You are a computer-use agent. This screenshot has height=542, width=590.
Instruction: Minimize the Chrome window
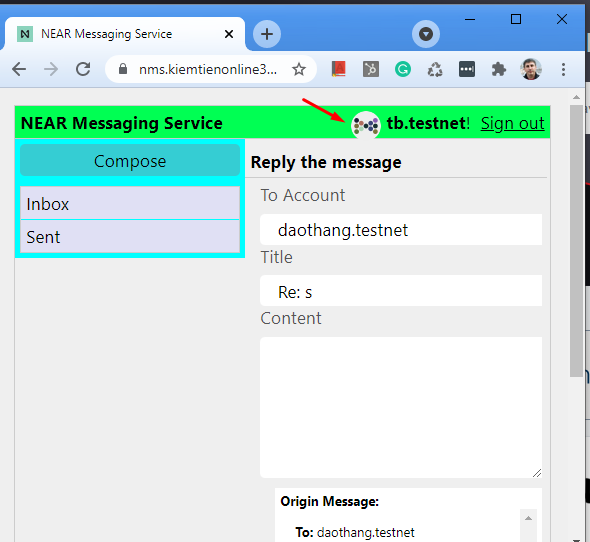click(x=470, y=19)
